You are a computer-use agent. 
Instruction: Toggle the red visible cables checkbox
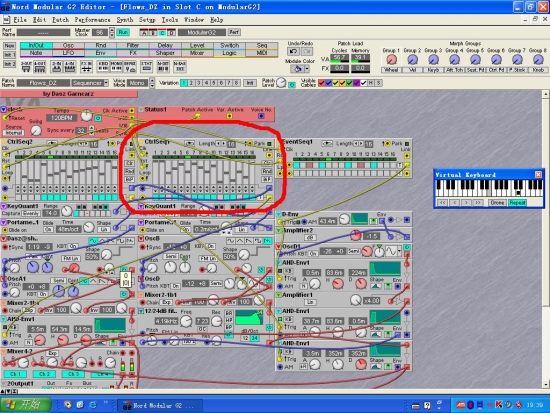click(321, 83)
